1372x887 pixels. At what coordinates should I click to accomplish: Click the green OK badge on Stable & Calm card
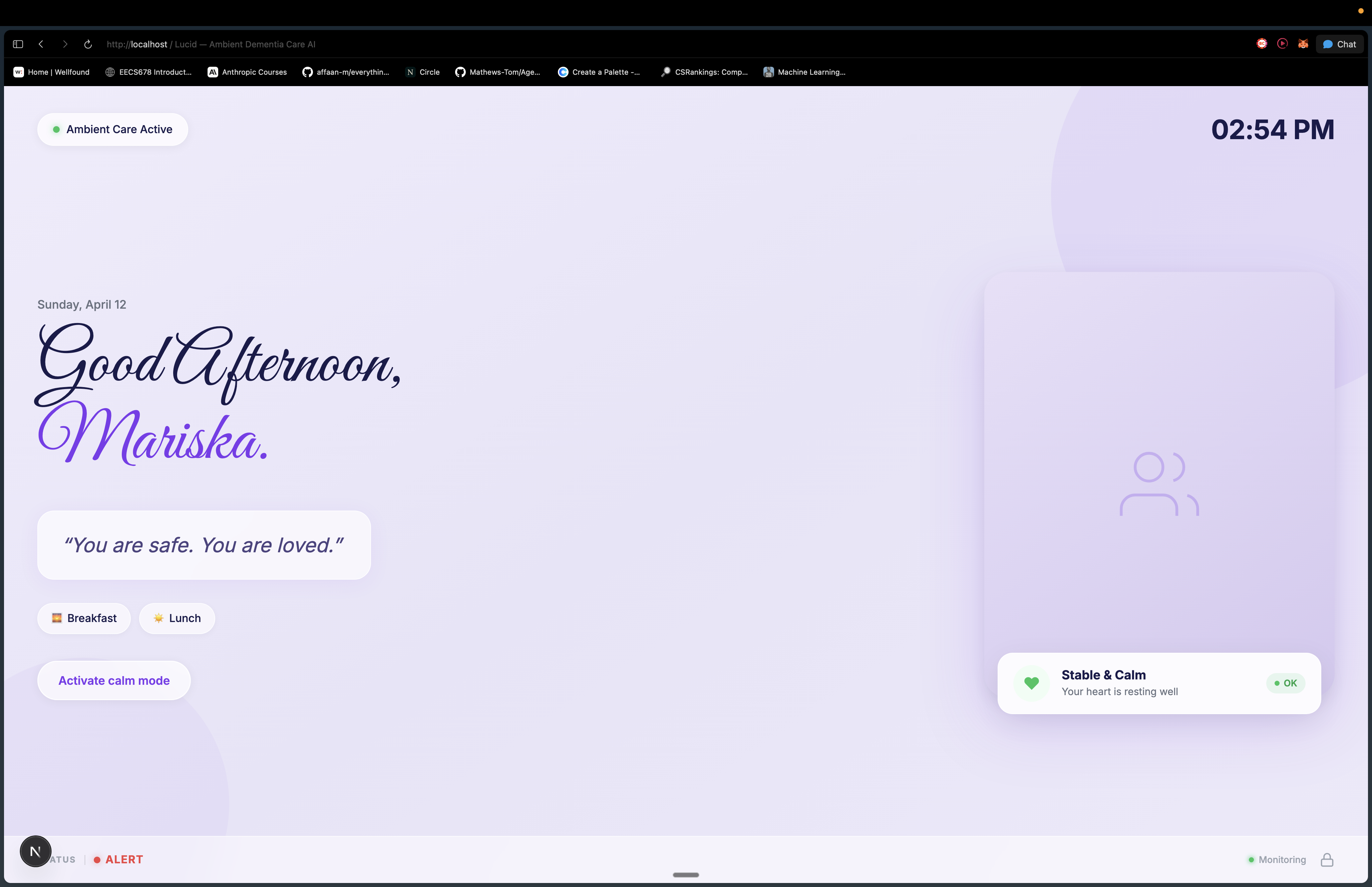coord(1285,683)
